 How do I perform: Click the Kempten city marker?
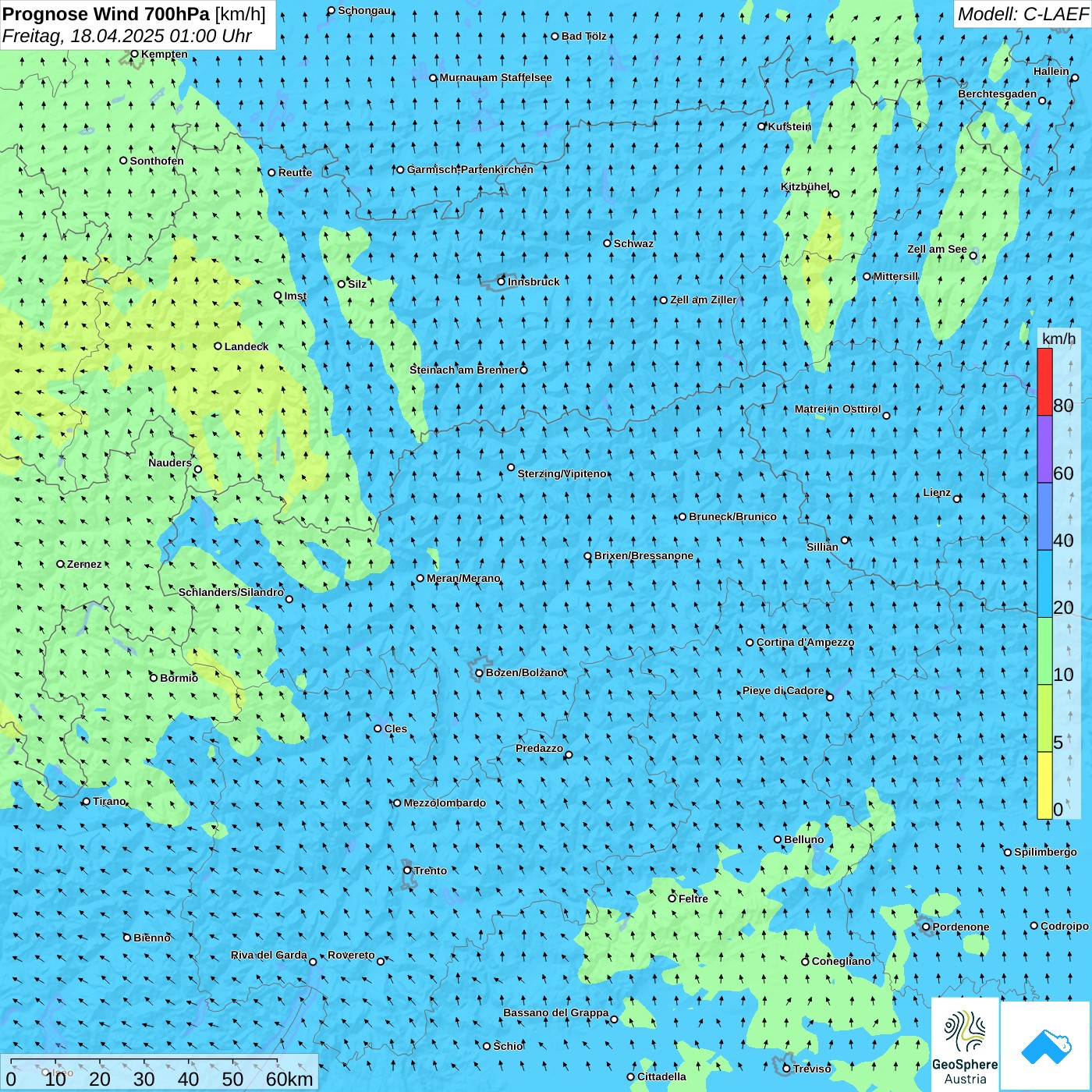click(134, 54)
